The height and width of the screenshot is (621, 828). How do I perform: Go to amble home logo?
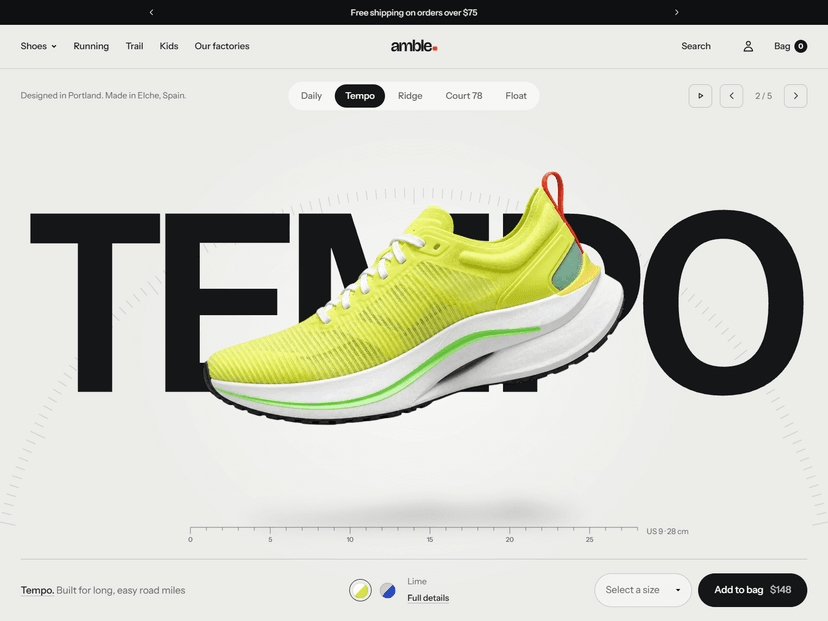click(x=414, y=46)
